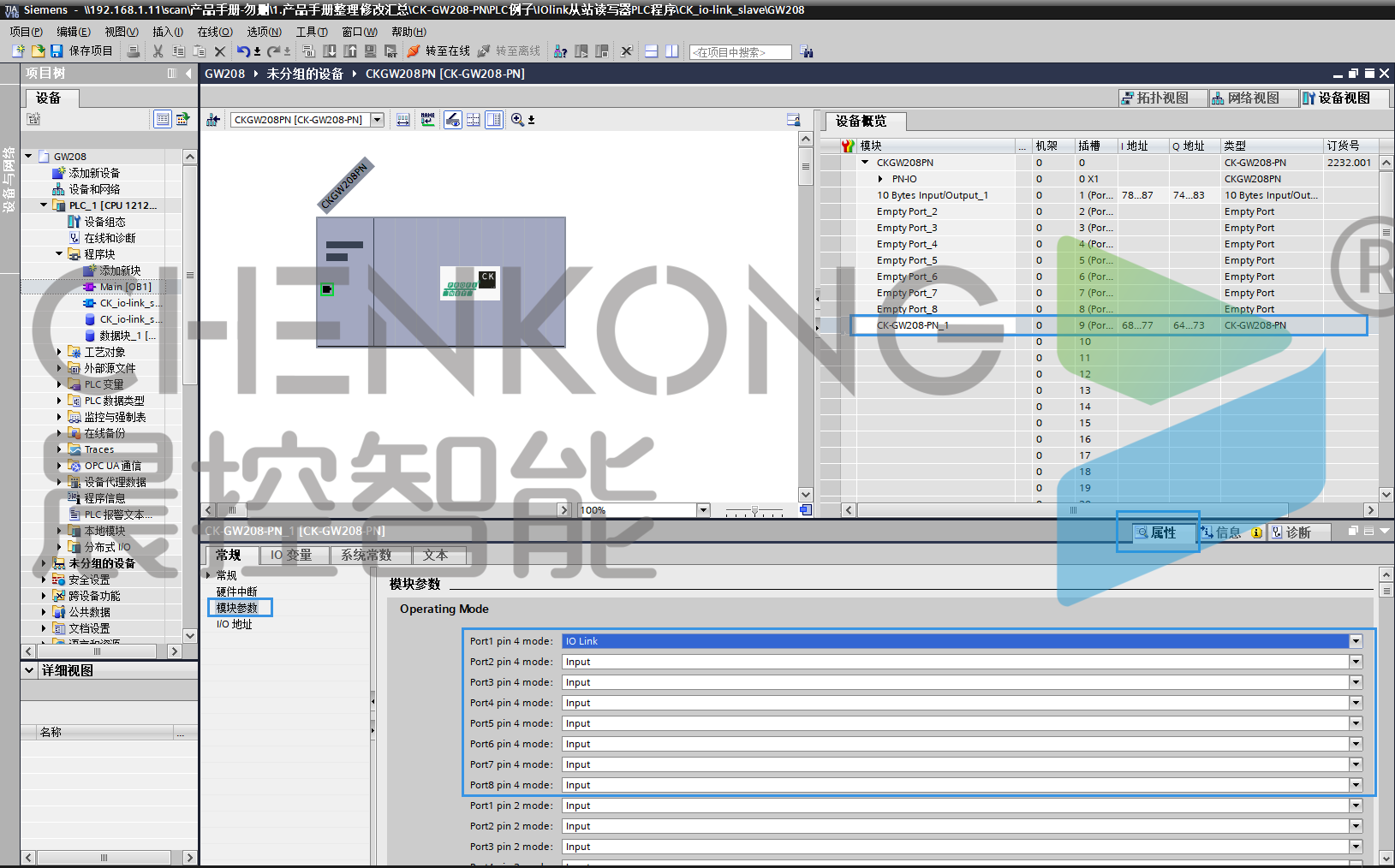Select 模块参数 in properties navigation

(x=237, y=608)
